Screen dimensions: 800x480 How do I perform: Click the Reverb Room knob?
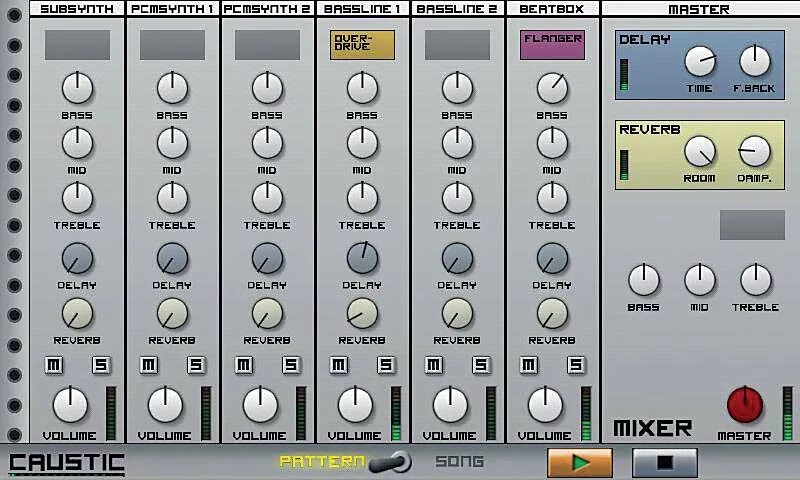pyautogui.click(x=699, y=151)
